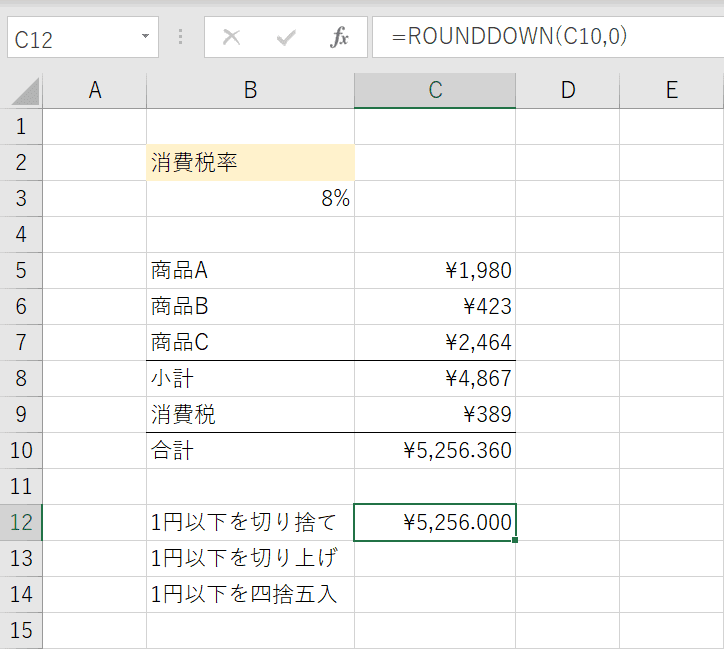Select row 3 header
Image resolution: width=724 pixels, height=649 pixels.
click(x=21, y=198)
